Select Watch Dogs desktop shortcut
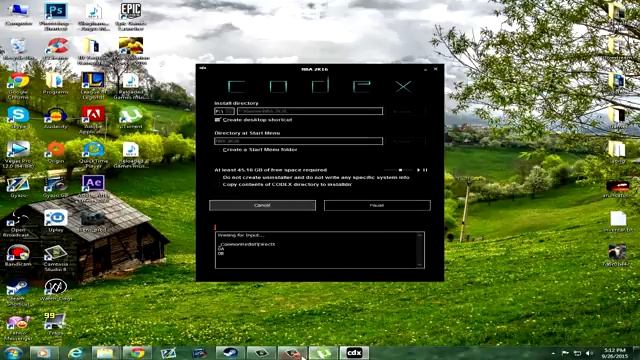 [56, 290]
